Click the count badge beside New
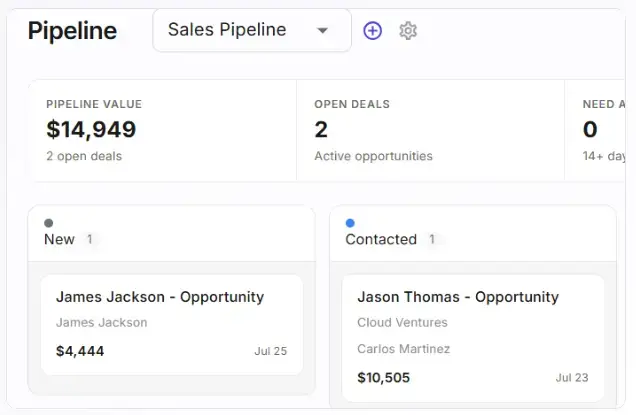636x415 pixels. (x=90, y=239)
